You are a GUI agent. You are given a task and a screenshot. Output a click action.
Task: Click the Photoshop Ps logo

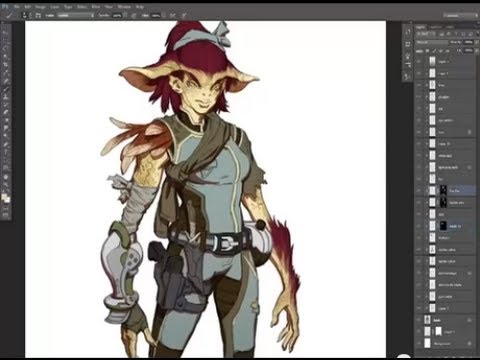[5, 6]
